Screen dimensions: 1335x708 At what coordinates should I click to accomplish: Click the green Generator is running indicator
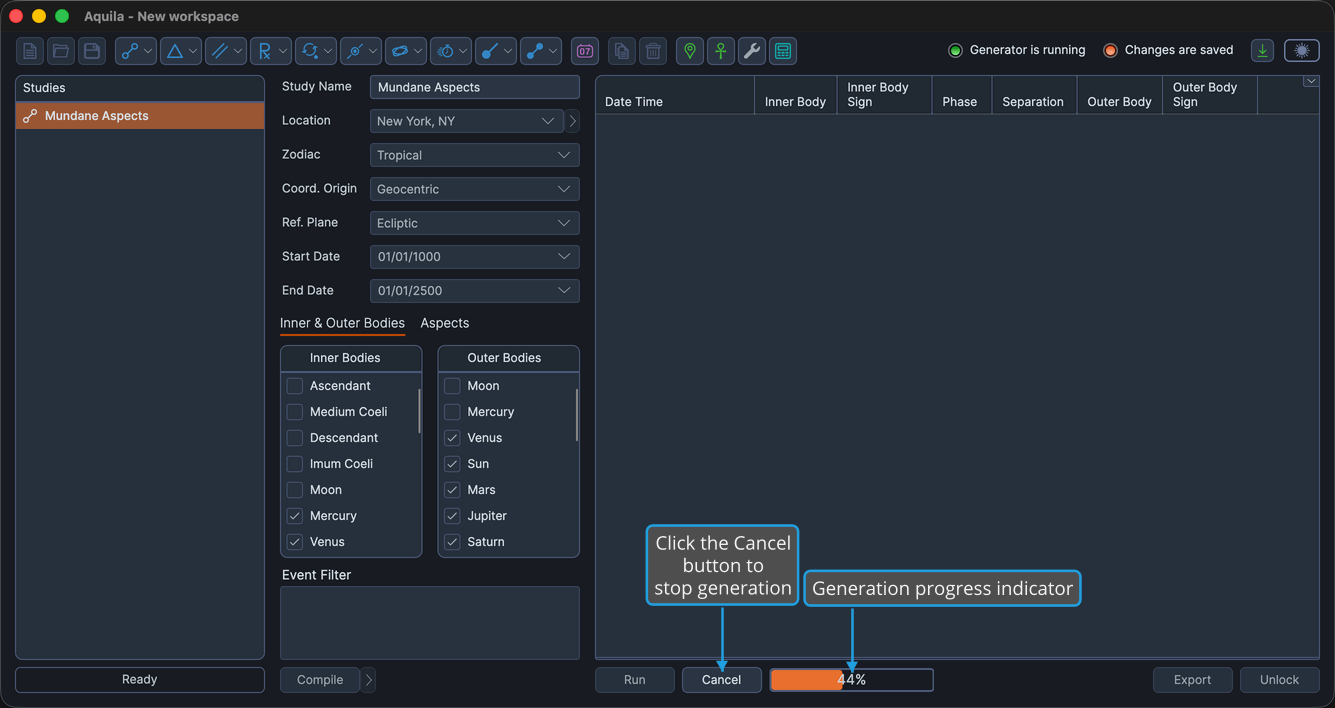coord(955,50)
